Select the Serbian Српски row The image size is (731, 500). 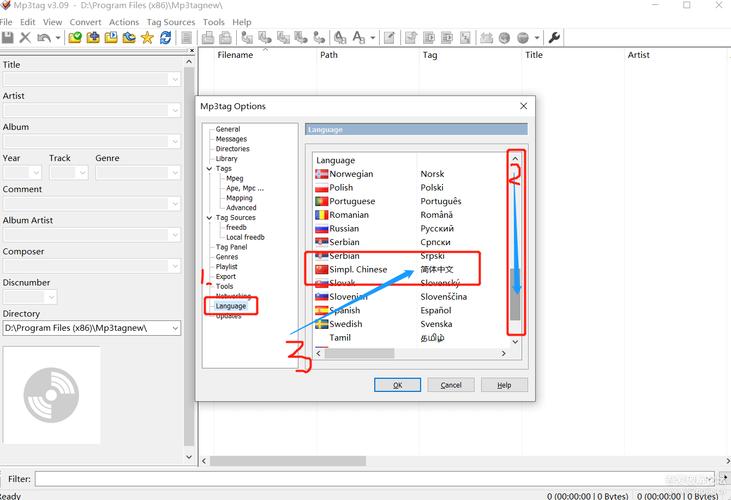point(409,242)
